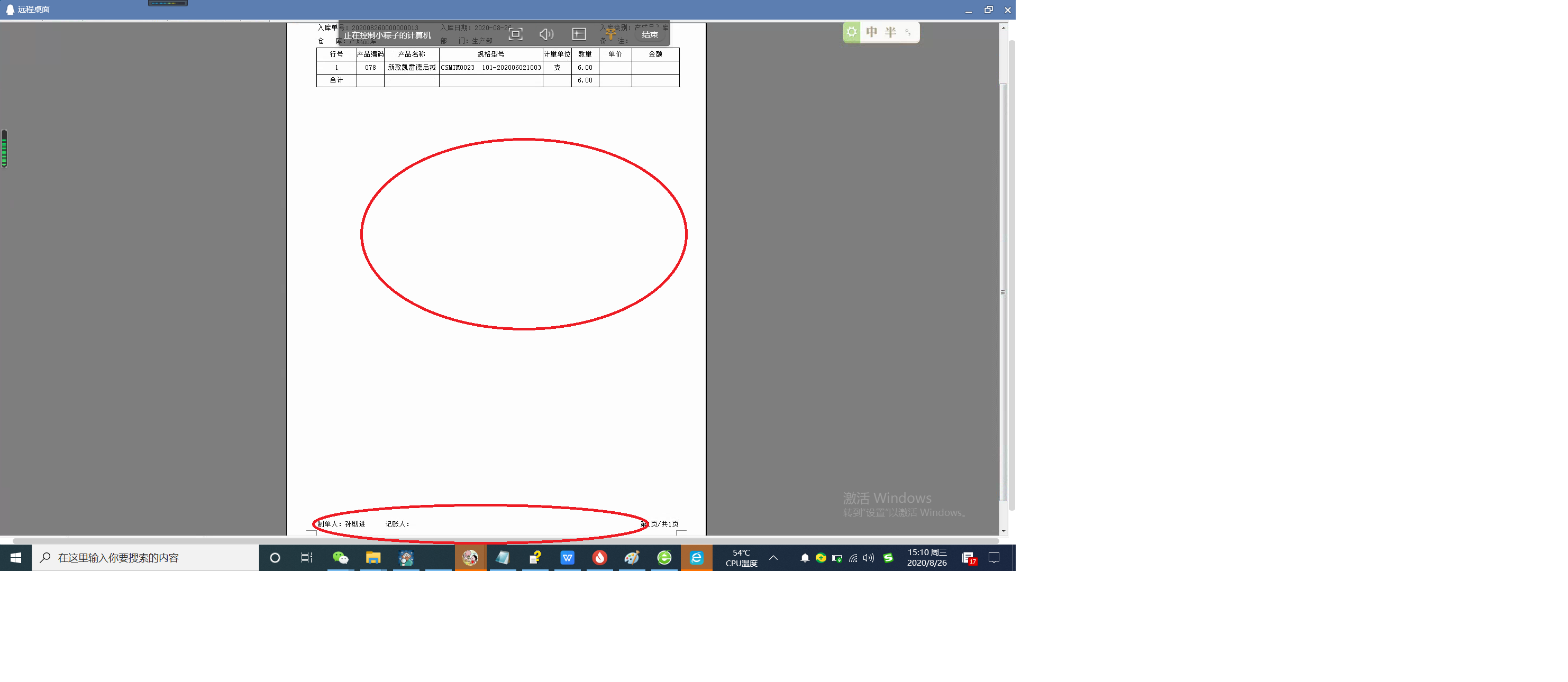Toggle the 半 half-width character mode
This screenshot has height=682, width=1568.
pyautogui.click(x=890, y=32)
